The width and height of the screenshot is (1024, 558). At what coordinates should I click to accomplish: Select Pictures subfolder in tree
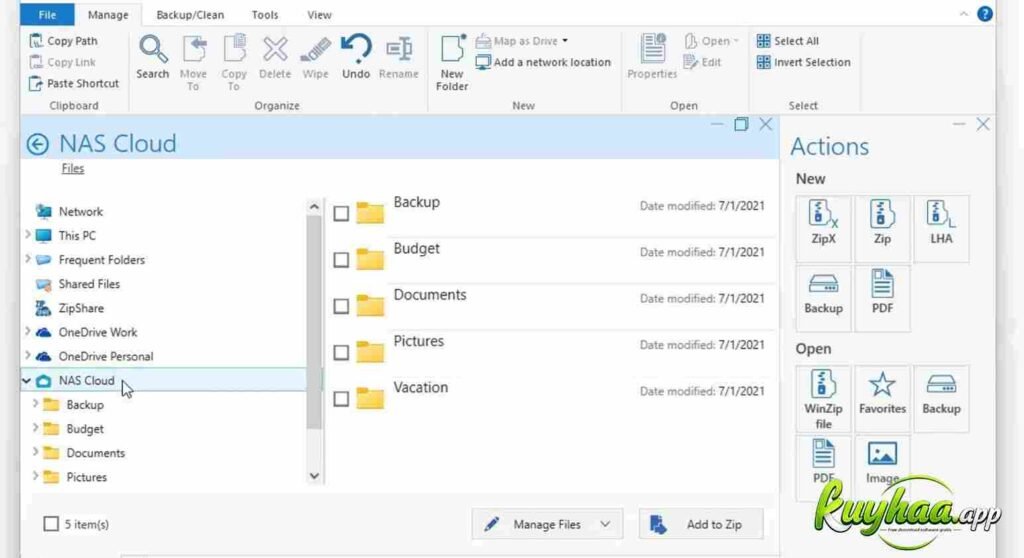(x=86, y=477)
